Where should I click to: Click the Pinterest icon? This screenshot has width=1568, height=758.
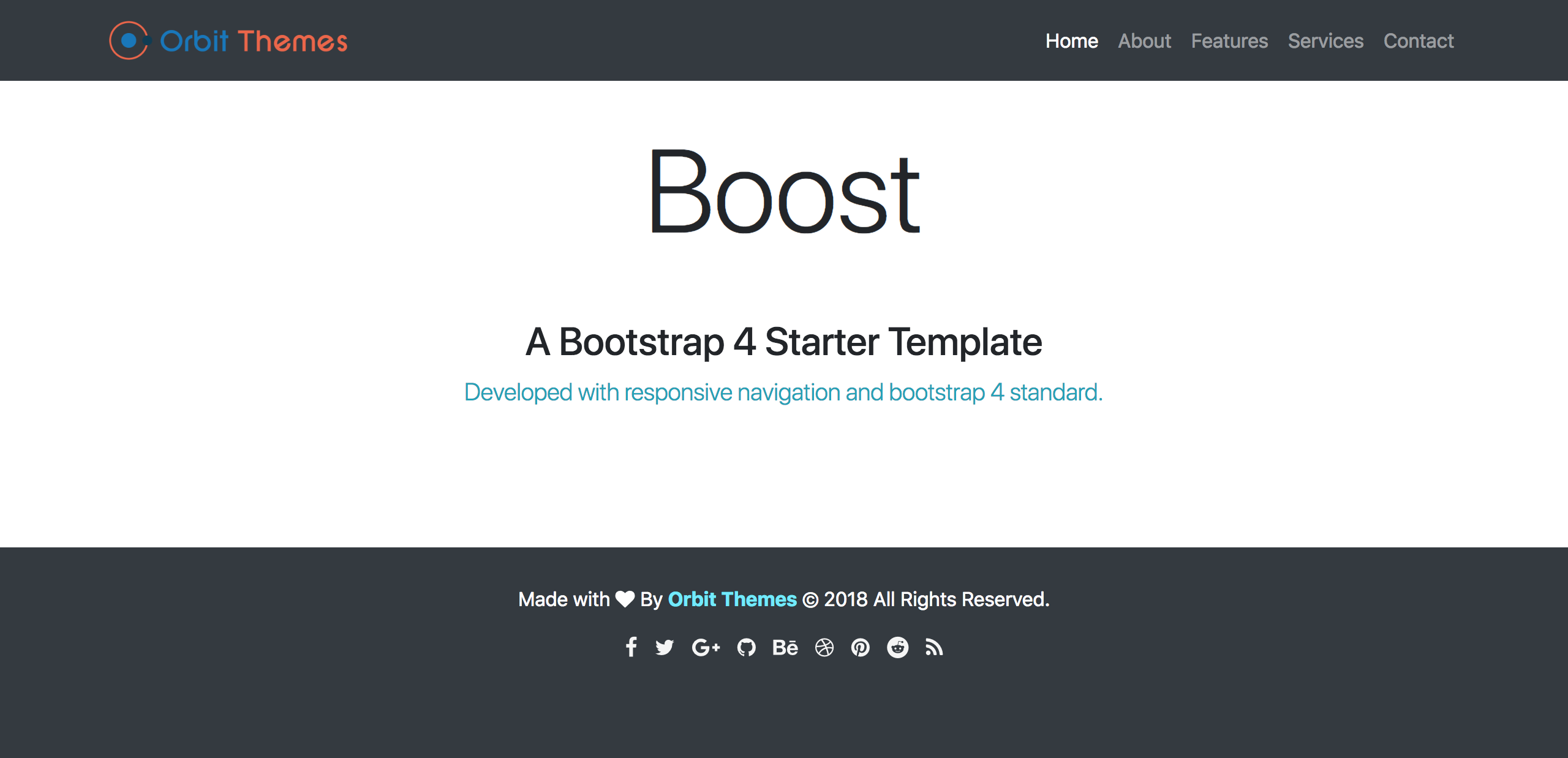click(861, 647)
